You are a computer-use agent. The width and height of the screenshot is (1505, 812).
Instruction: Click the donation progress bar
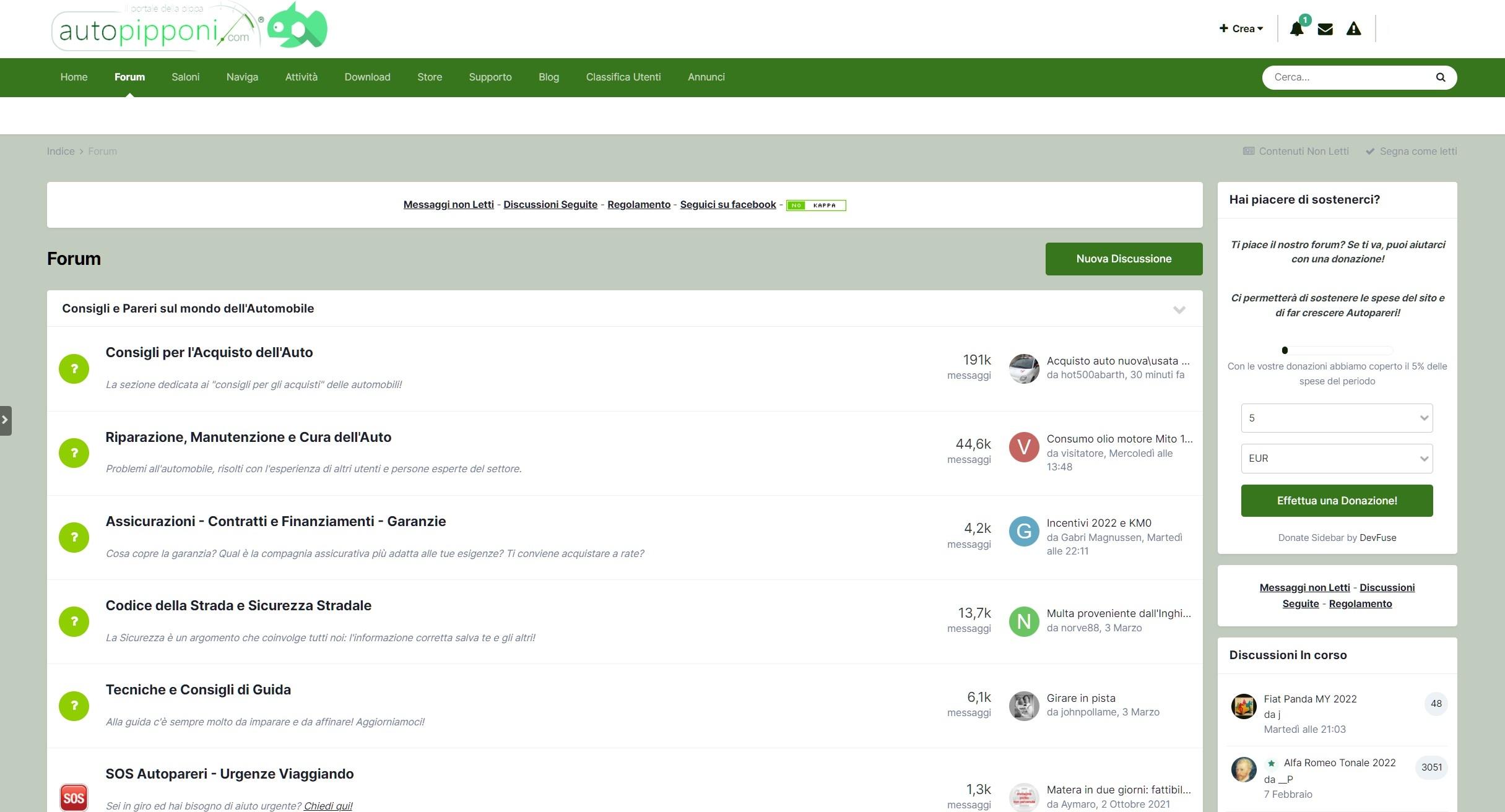click(x=1337, y=350)
